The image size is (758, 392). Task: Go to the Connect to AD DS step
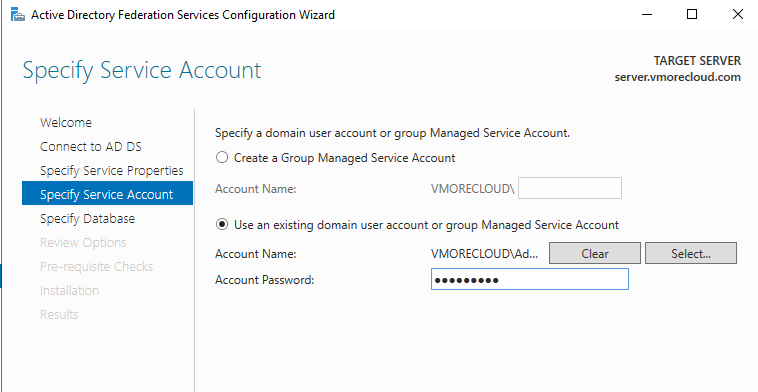(91, 146)
